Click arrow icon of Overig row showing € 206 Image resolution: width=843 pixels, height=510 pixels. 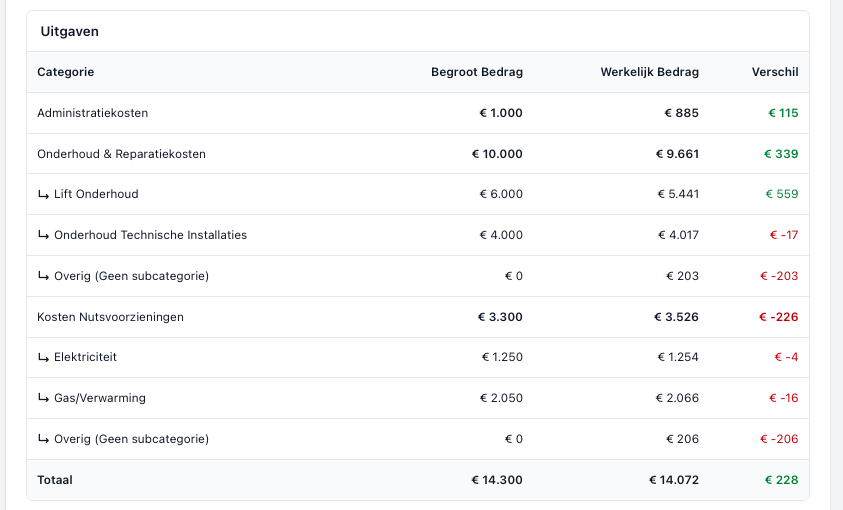(43, 439)
